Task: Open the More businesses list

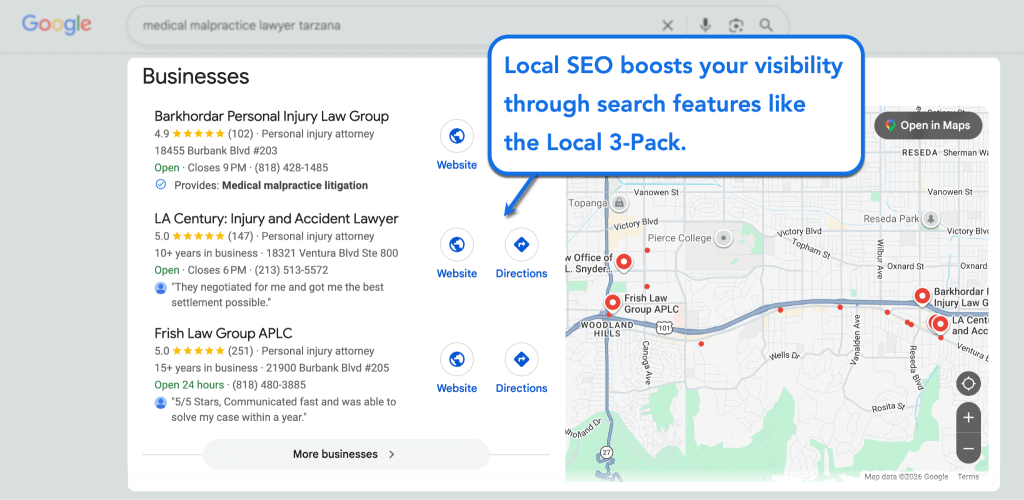Action: [345, 454]
